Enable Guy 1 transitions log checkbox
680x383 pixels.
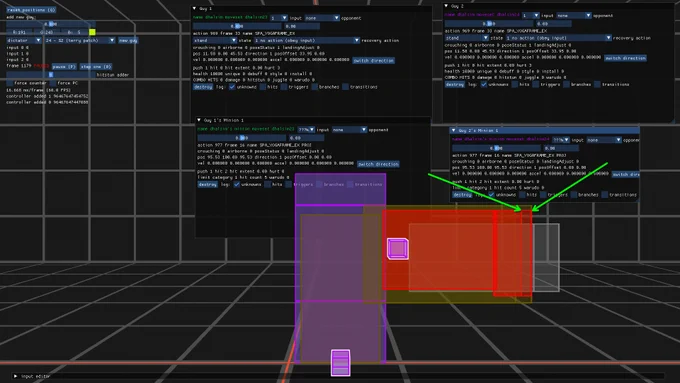345,87
